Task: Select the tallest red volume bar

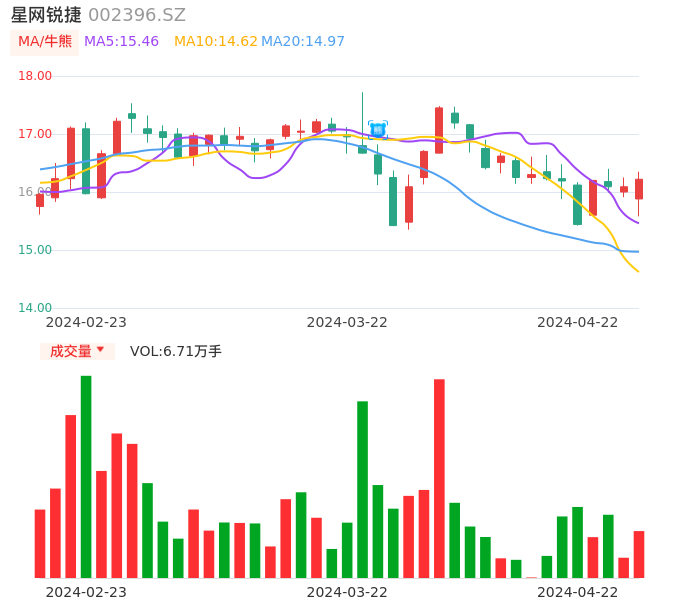Action: click(x=439, y=478)
